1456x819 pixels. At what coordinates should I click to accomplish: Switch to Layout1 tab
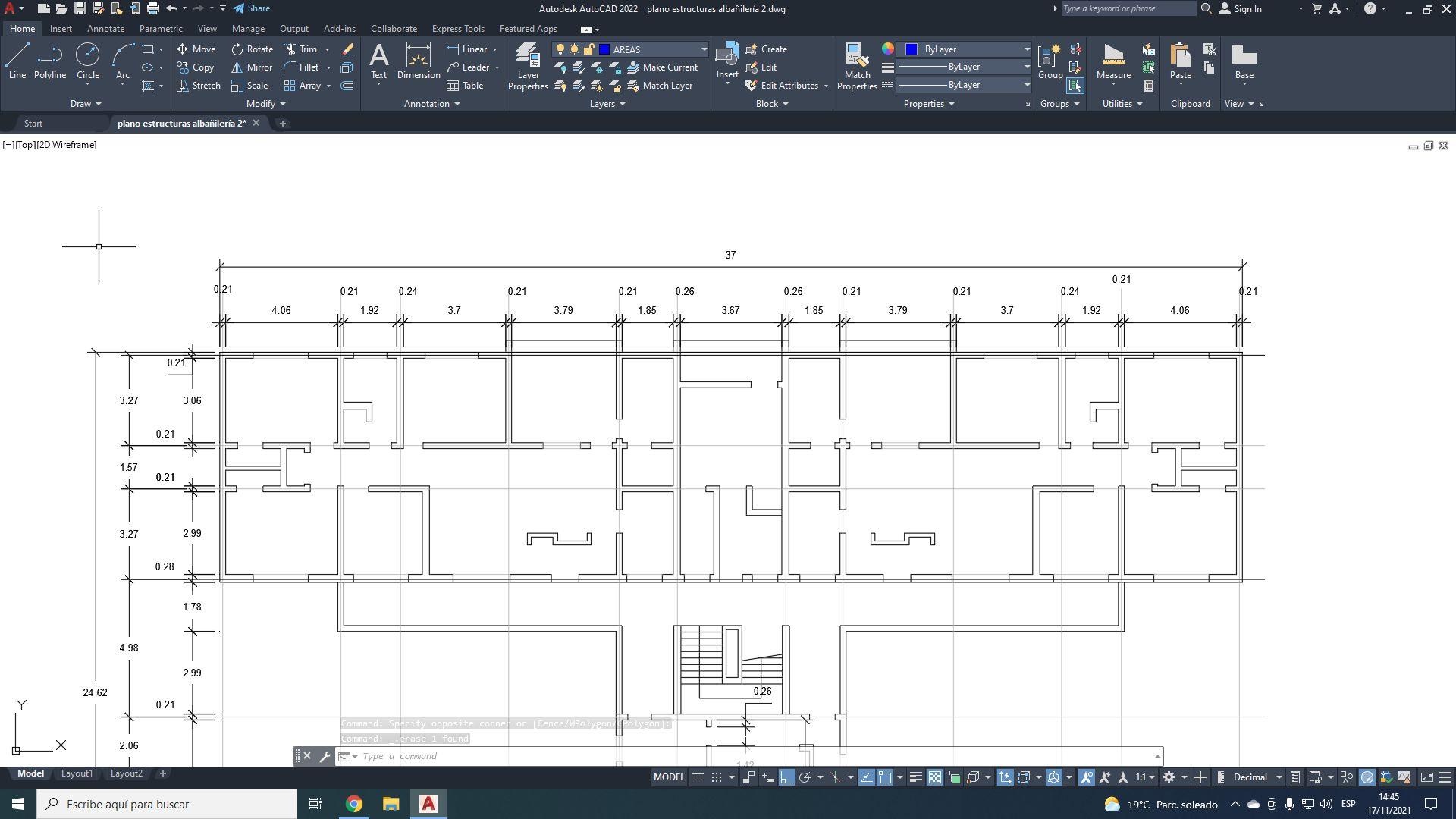tap(77, 773)
